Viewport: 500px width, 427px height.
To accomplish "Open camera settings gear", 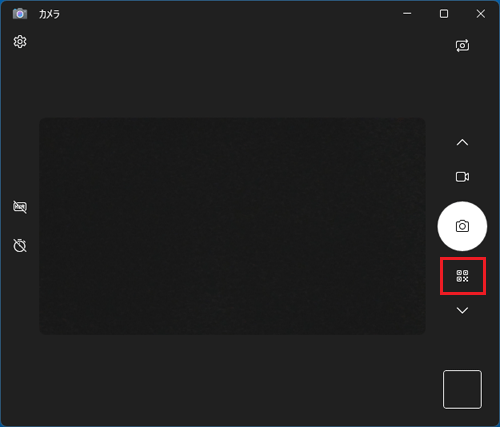I will pyautogui.click(x=20, y=42).
